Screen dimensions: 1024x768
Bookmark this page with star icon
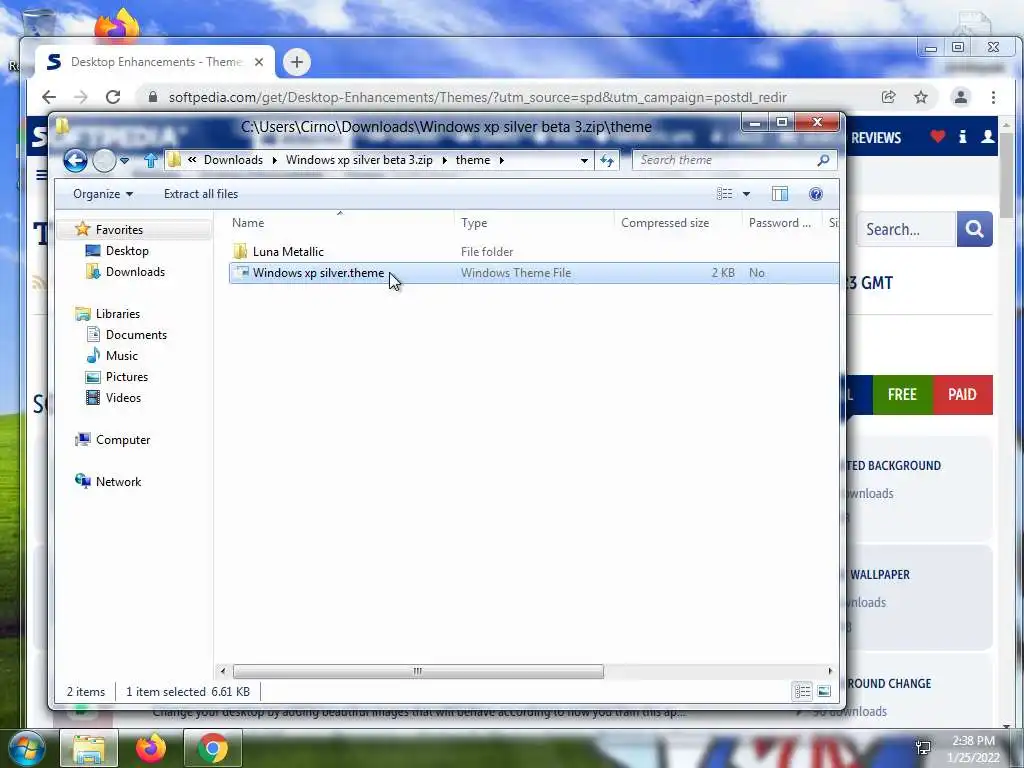[921, 97]
